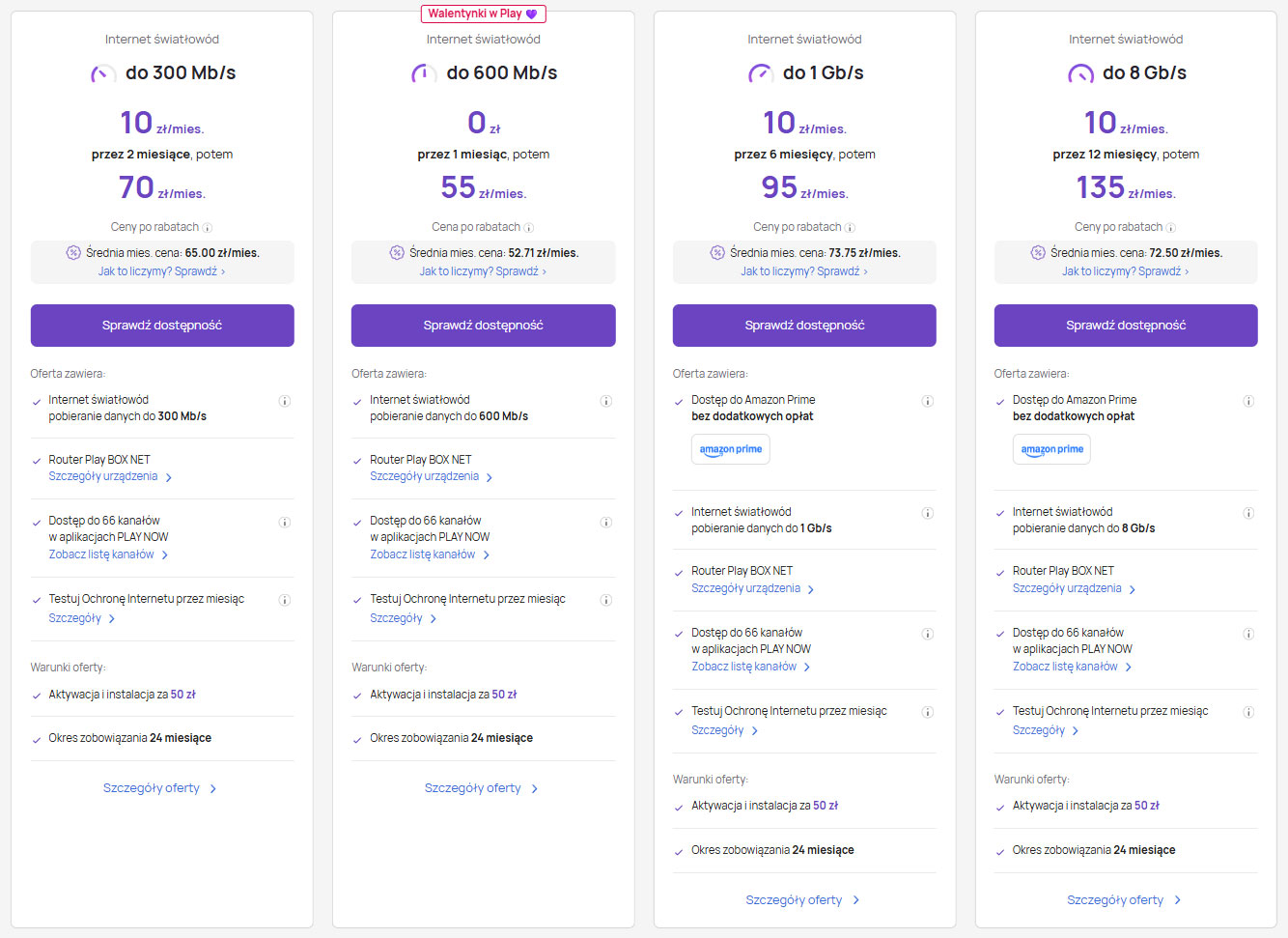Click info icon for 66 channels in 1 Gb/s plan
Image resolution: width=1288 pixels, height=938 pixels.
click(x=927, y=635)
